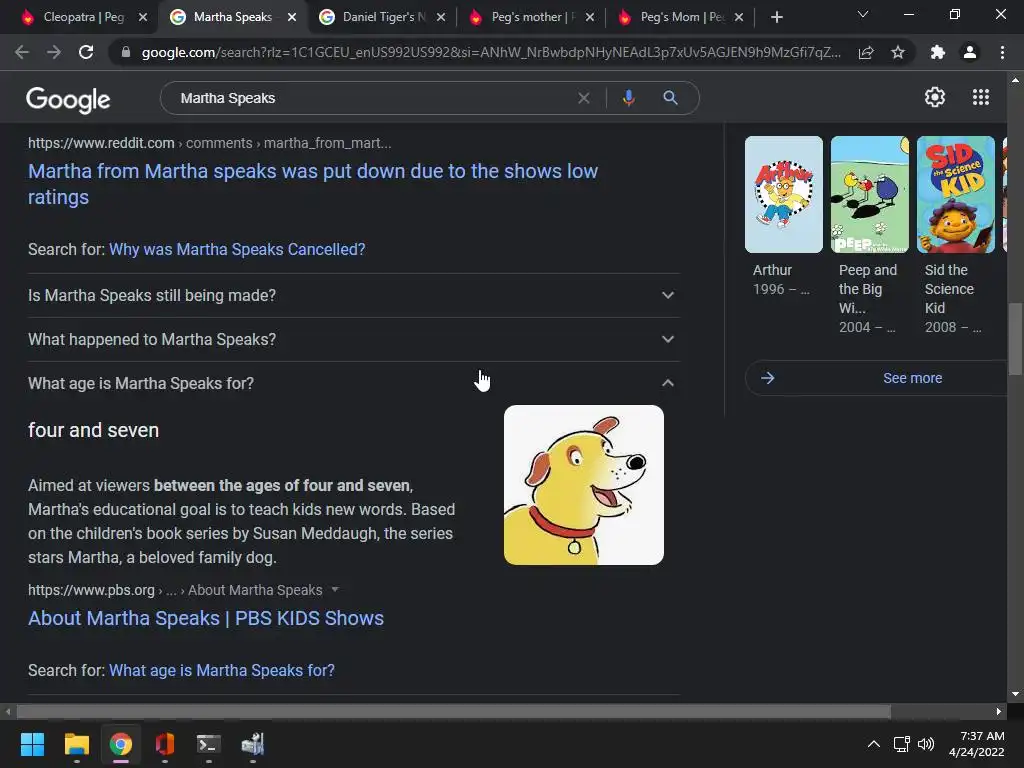
Task: Share this page via the share icon
Action: click(866, 52)
